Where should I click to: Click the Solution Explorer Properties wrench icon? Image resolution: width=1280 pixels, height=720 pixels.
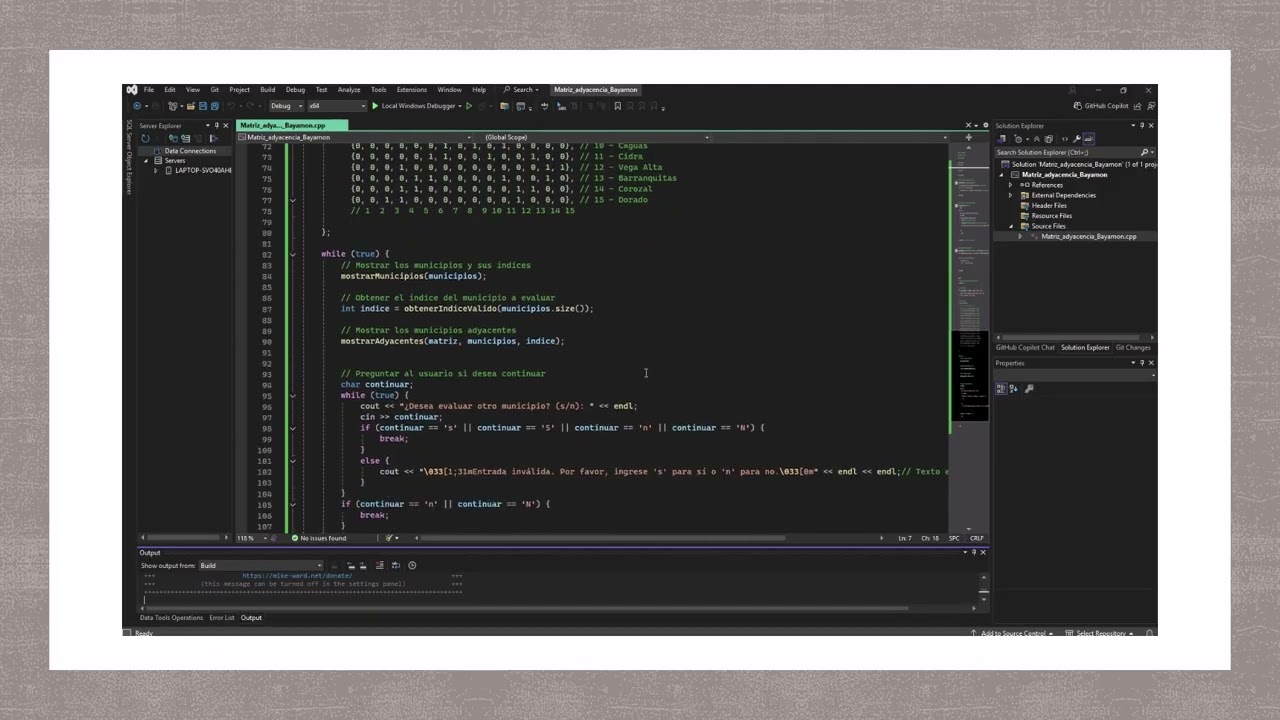coord(1077,139)
